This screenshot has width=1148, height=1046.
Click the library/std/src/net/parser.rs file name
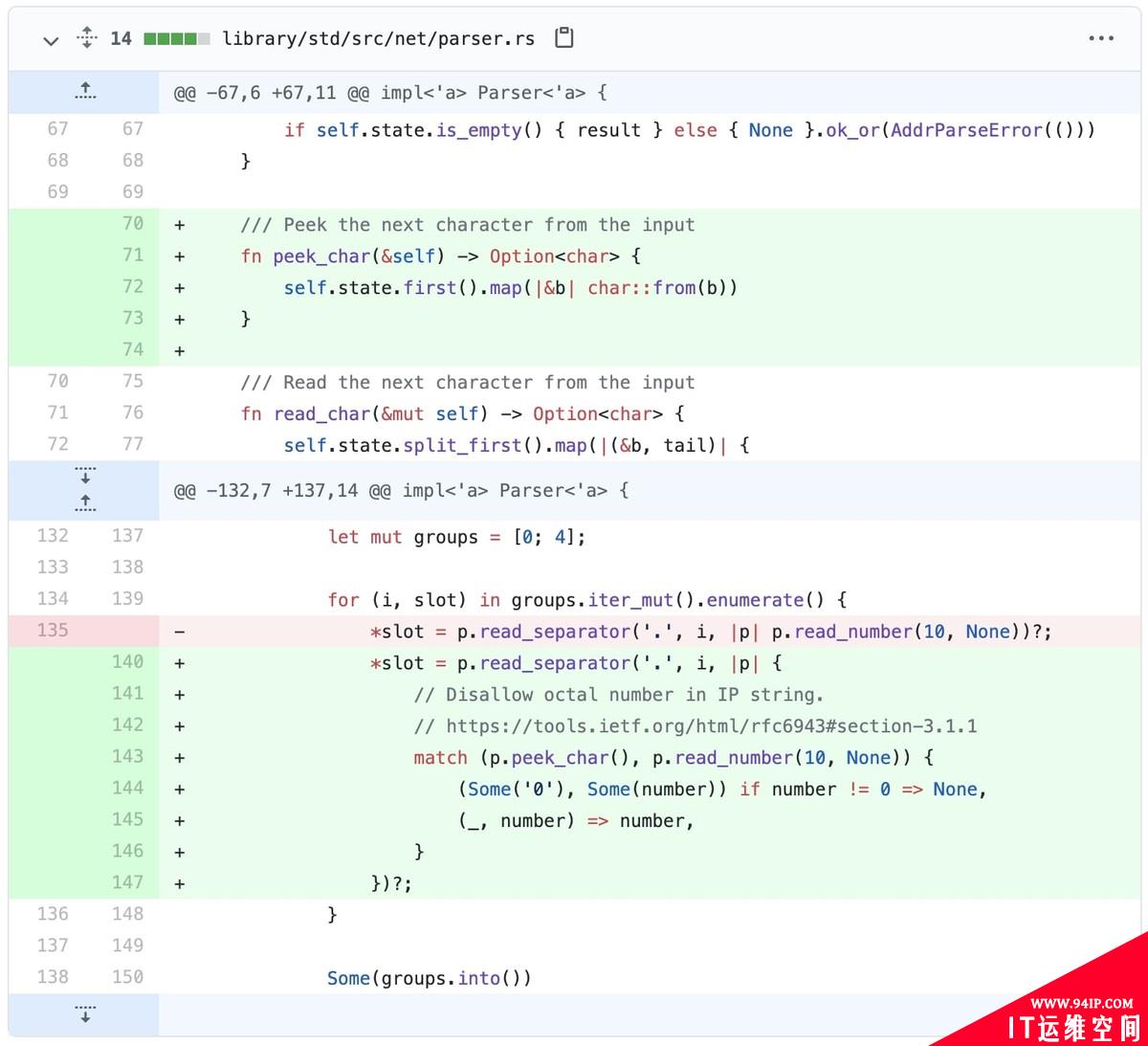(x=378, y=38)
